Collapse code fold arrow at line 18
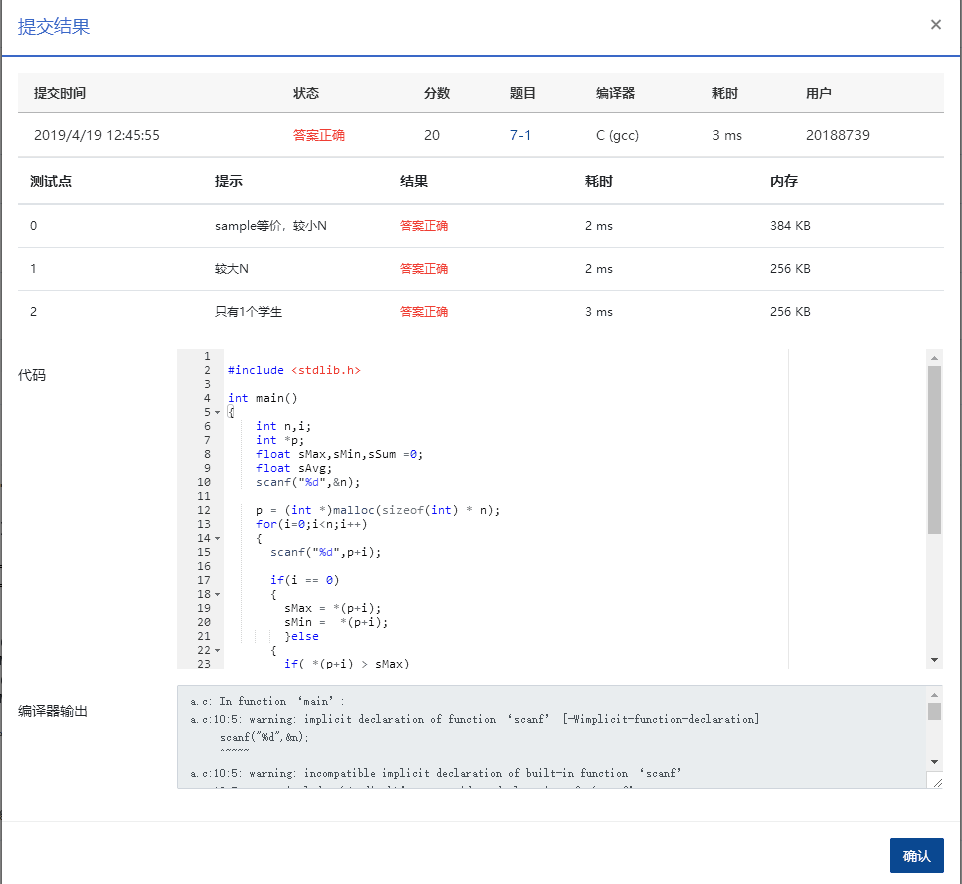Image resolution: width=962 pixels, height=884 pixels. click(217, 594)
